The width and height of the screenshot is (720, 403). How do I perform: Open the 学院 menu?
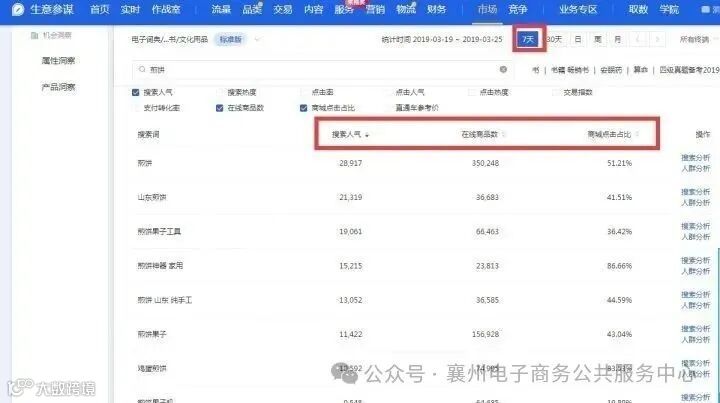point(669,9)
